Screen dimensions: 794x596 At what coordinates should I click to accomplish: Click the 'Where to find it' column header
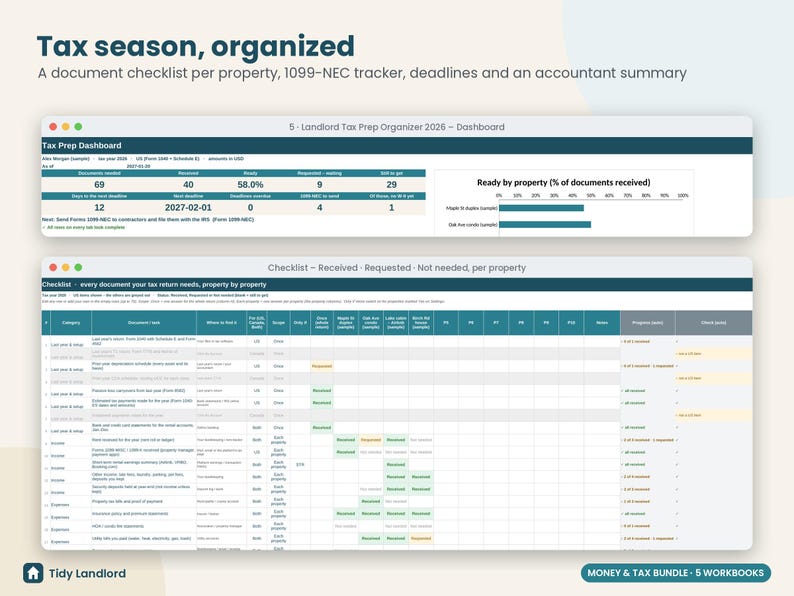point(221,323)
